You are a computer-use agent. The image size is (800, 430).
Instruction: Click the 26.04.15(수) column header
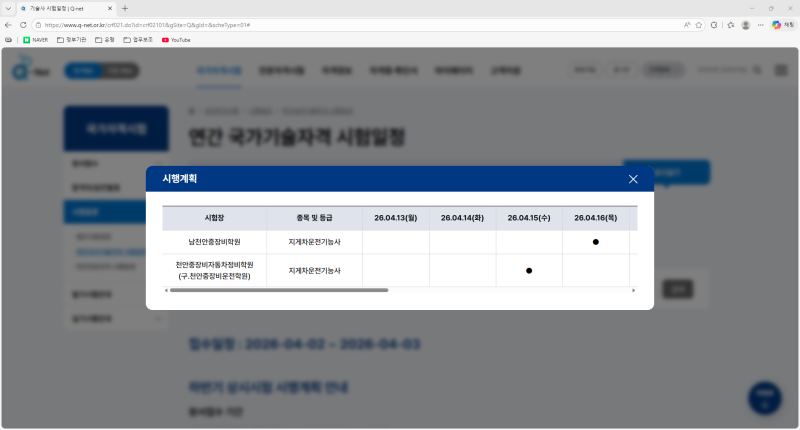(x=529, y=218)
